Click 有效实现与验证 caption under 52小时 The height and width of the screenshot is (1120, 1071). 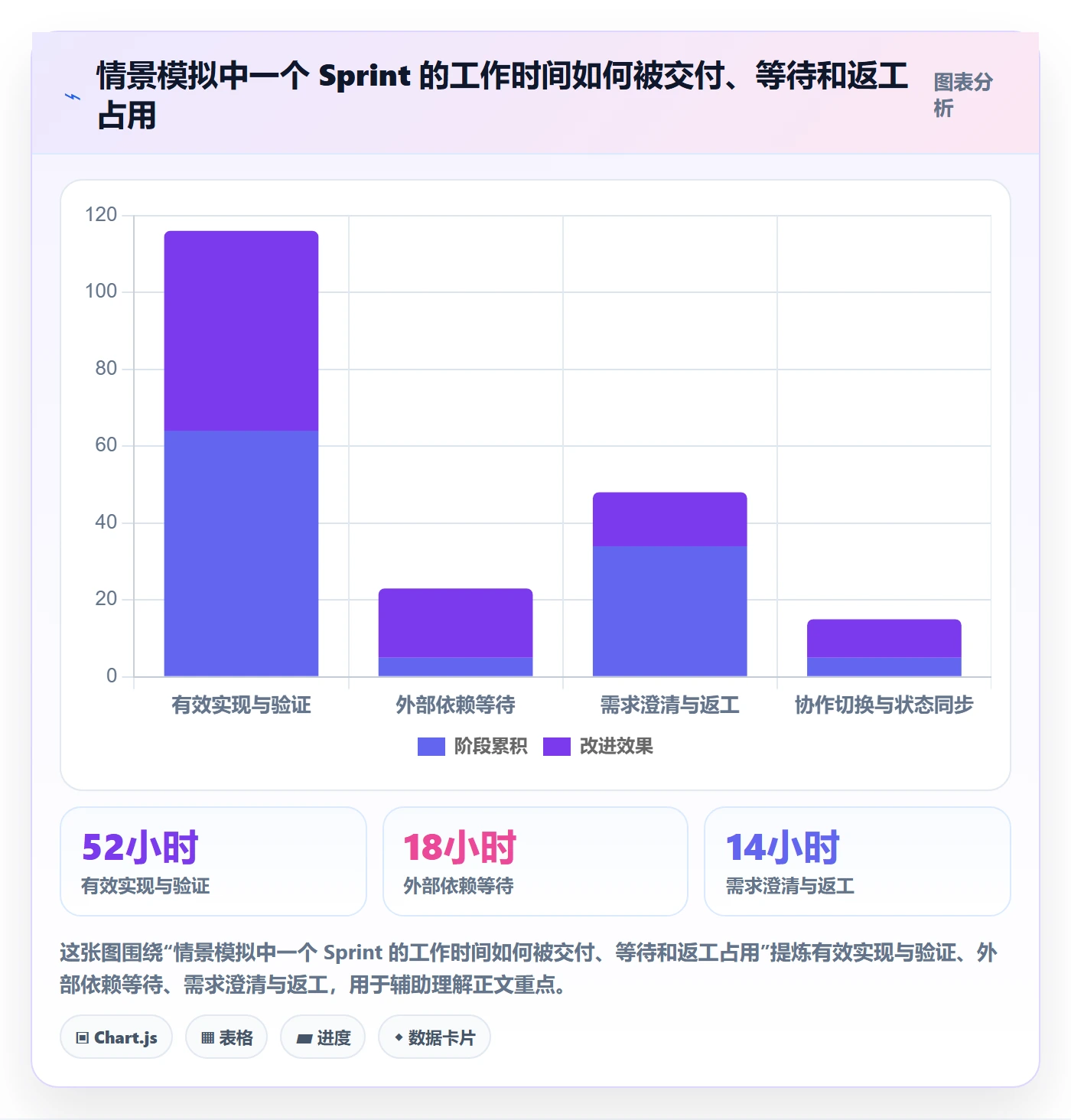(145, 886)
